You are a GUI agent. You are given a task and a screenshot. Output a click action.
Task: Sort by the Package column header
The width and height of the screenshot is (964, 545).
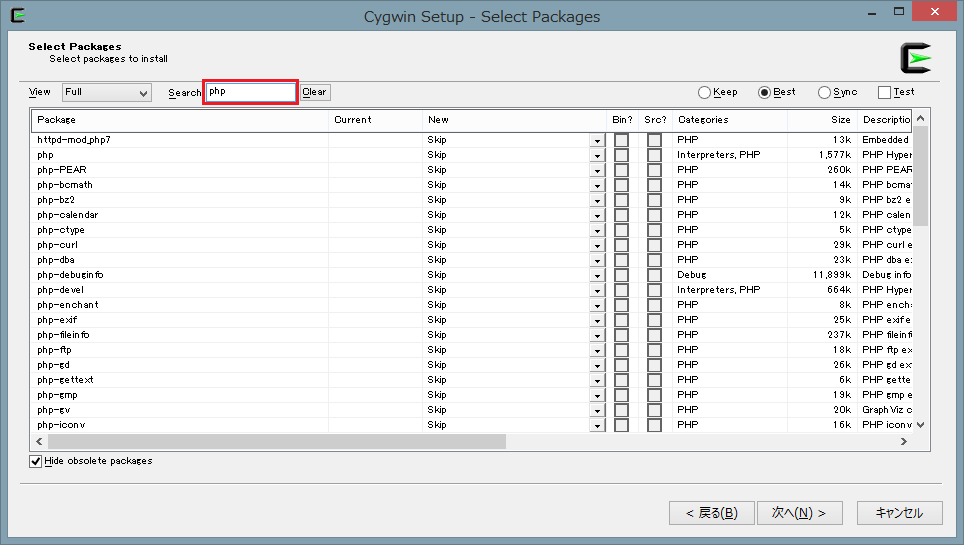180,120
